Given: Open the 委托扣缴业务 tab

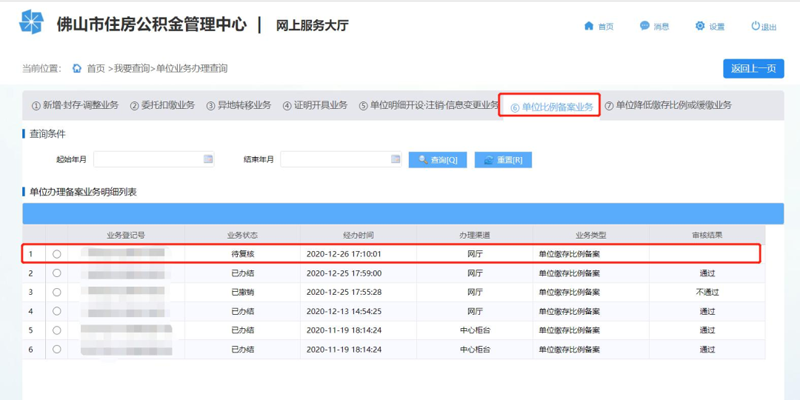Looking at the screenshot, I should (162, 106).
